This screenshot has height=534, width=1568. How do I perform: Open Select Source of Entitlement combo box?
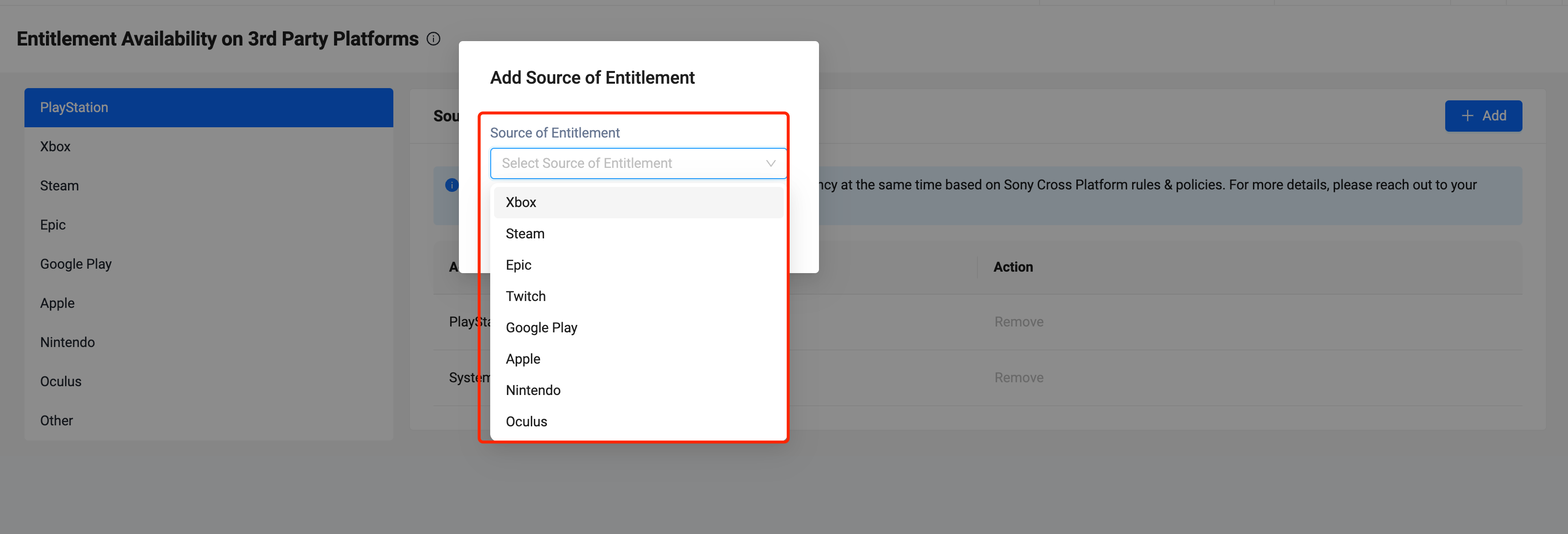point(638,163)
